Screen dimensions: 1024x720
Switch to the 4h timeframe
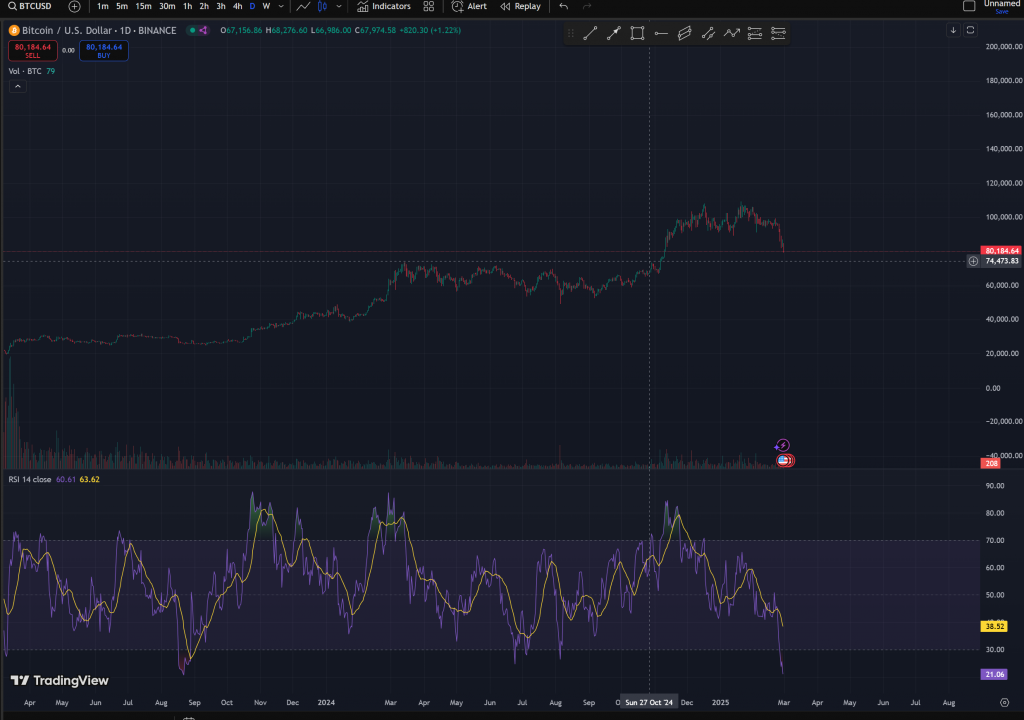pyautogui.click(x=237, y=6)
